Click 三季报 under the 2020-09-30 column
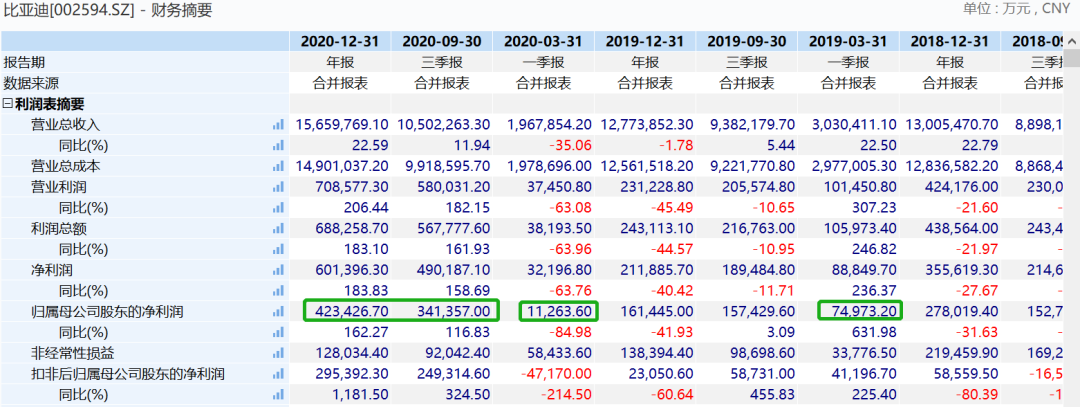 (x=442, y=63)
